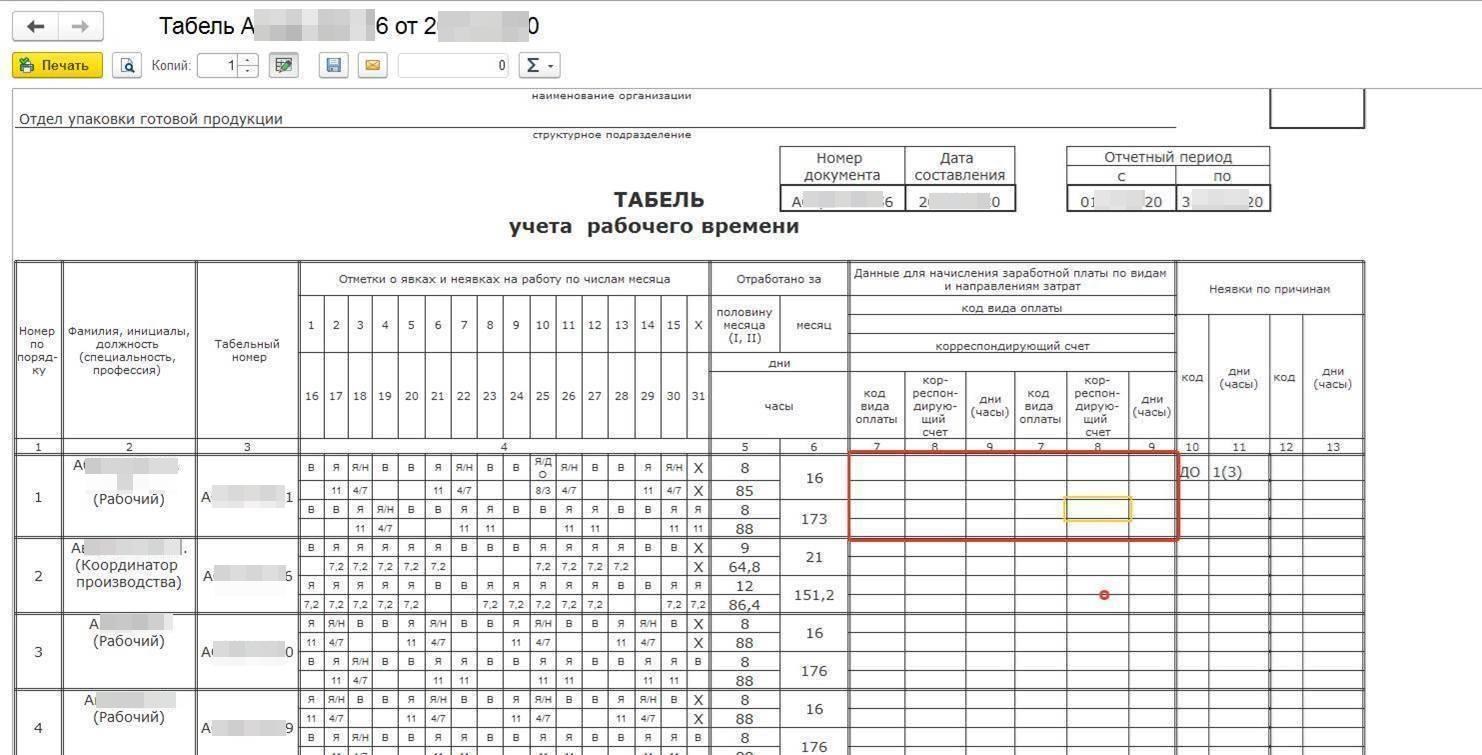Click the Копий number input field
Screen dimensions: 1482x755
(x=219, y=65)
